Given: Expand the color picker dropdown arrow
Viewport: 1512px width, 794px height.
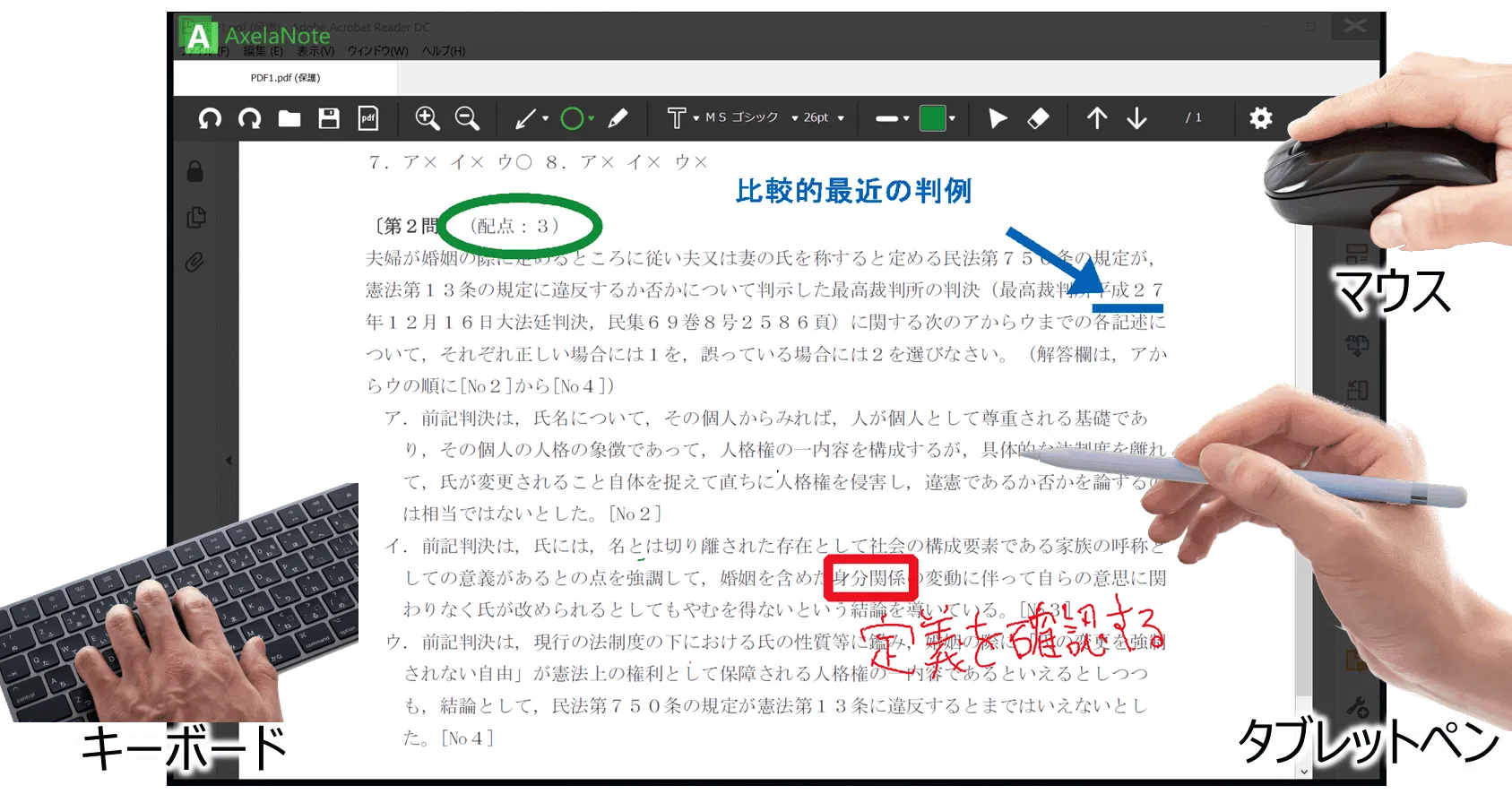Looking at the screenshot, I should (x=952, y=118).
